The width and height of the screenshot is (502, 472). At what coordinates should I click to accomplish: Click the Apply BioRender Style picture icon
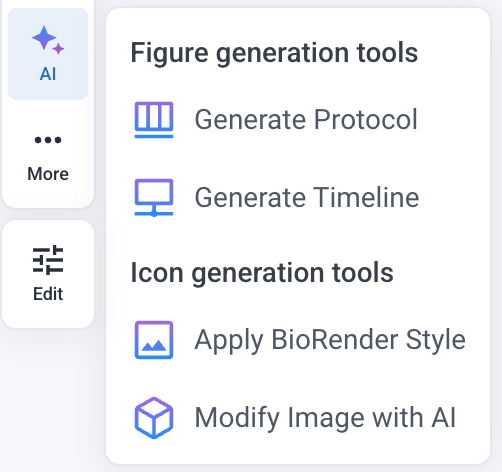(x=154, y=340)
